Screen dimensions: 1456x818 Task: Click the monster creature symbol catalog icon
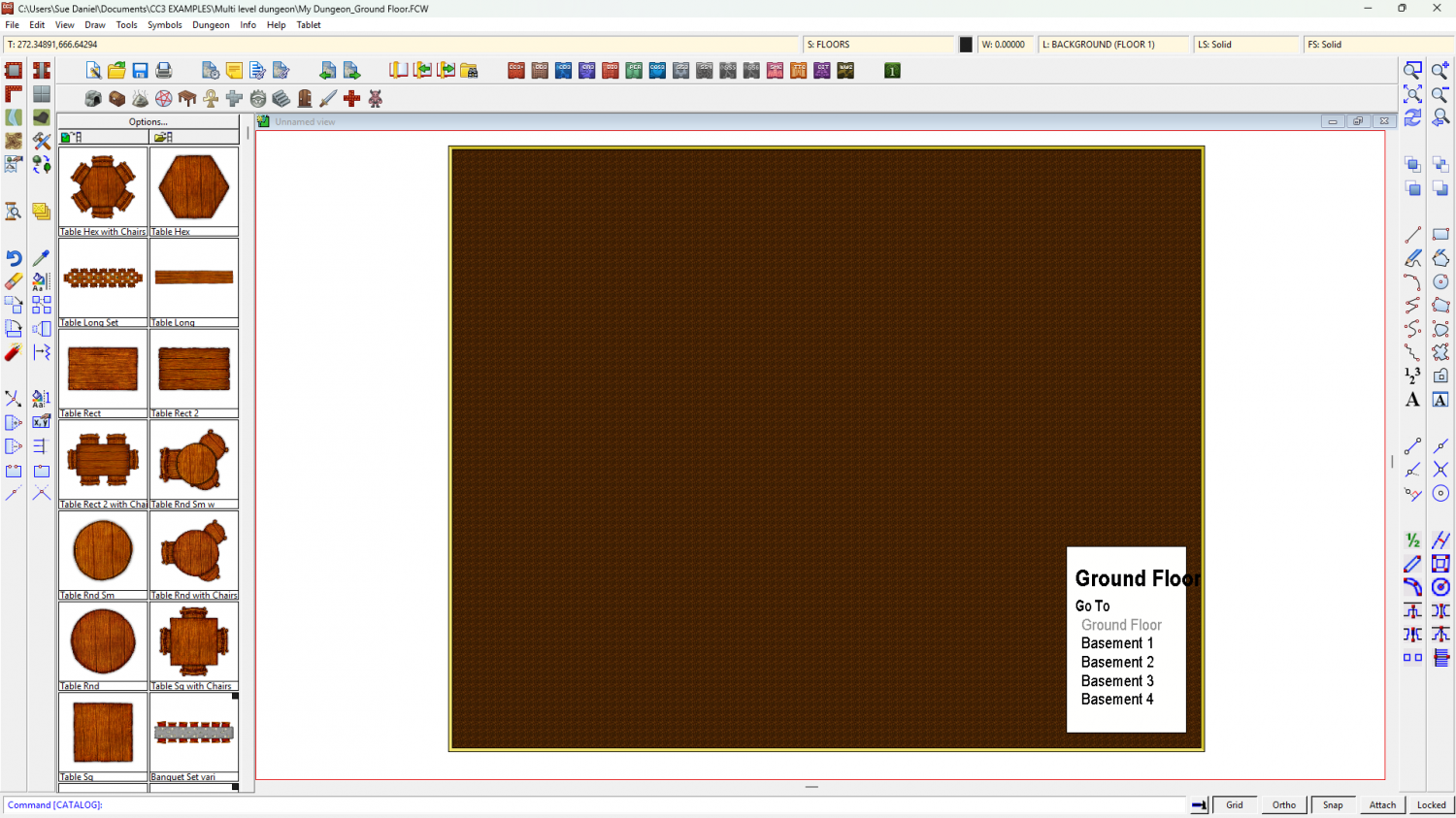point(376,98)
